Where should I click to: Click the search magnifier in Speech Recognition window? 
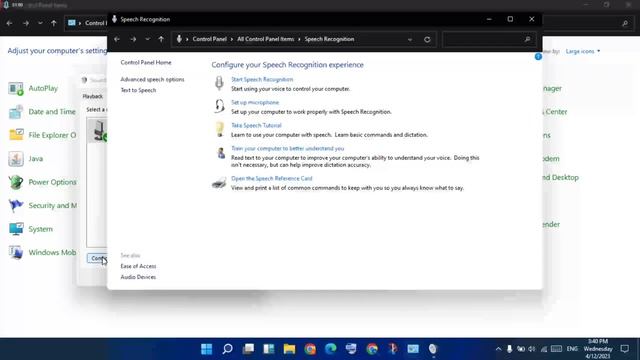[x=527, y=40]
